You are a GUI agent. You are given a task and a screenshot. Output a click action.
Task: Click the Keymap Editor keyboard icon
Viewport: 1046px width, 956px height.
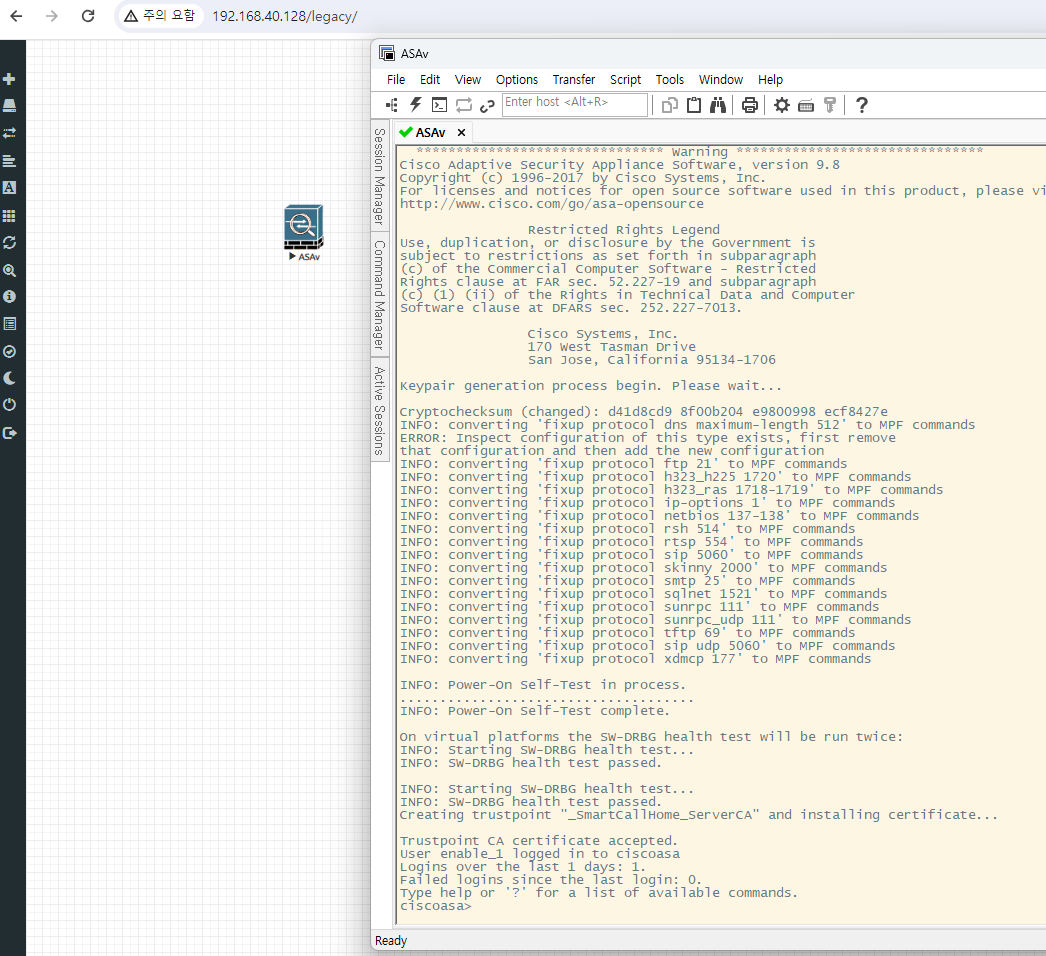806,105
